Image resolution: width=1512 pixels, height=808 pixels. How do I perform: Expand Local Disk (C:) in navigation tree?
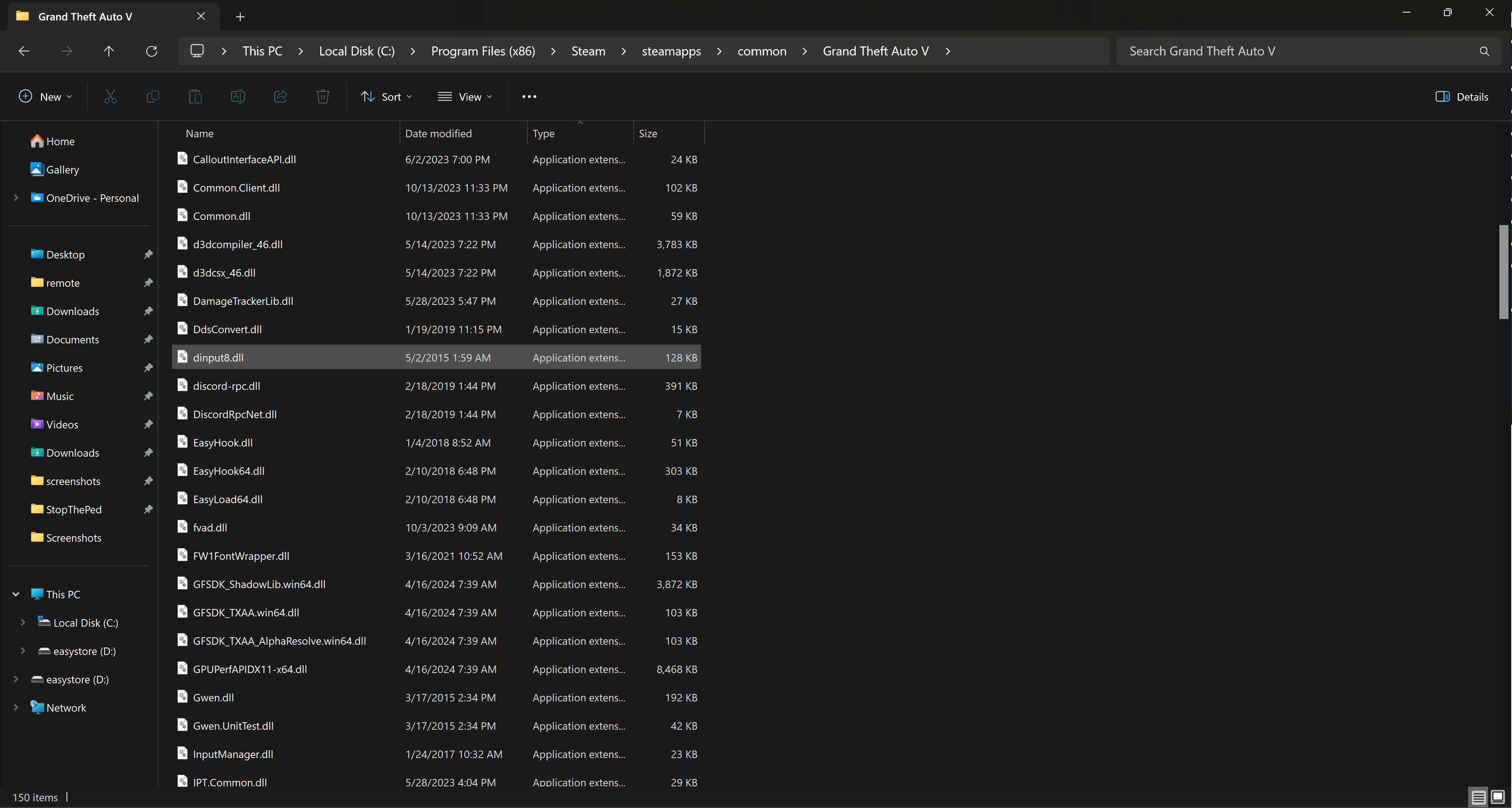click(23, 623)
